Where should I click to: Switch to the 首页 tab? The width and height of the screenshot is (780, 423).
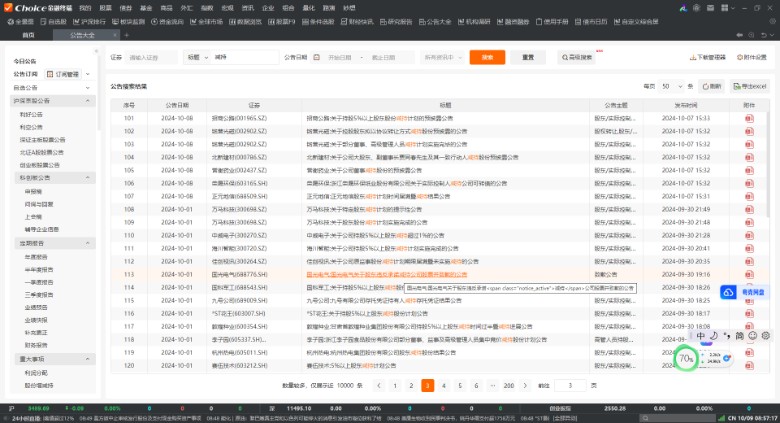click(29, 34)
